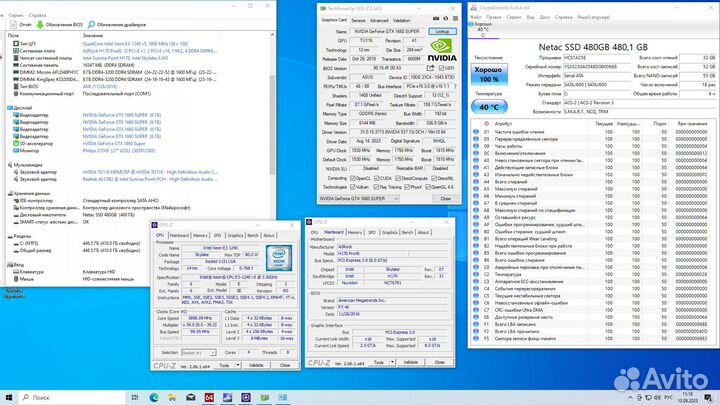Open the Tools dropdown arrow in left CPU-Z

[238, 365]
